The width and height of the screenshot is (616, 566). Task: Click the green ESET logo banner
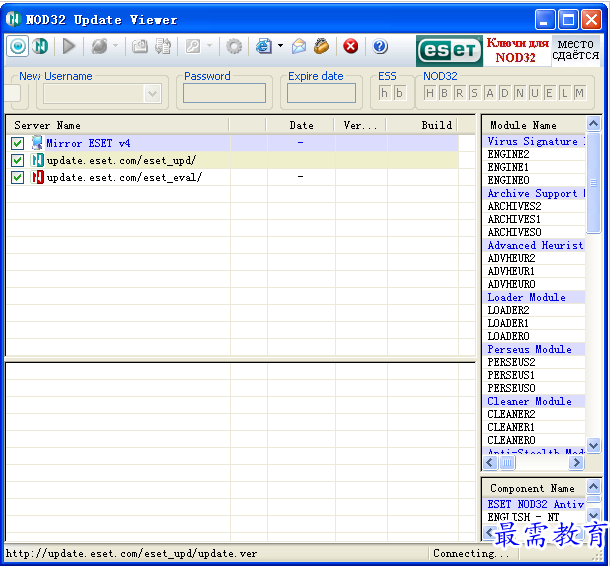tap(449, 50)
